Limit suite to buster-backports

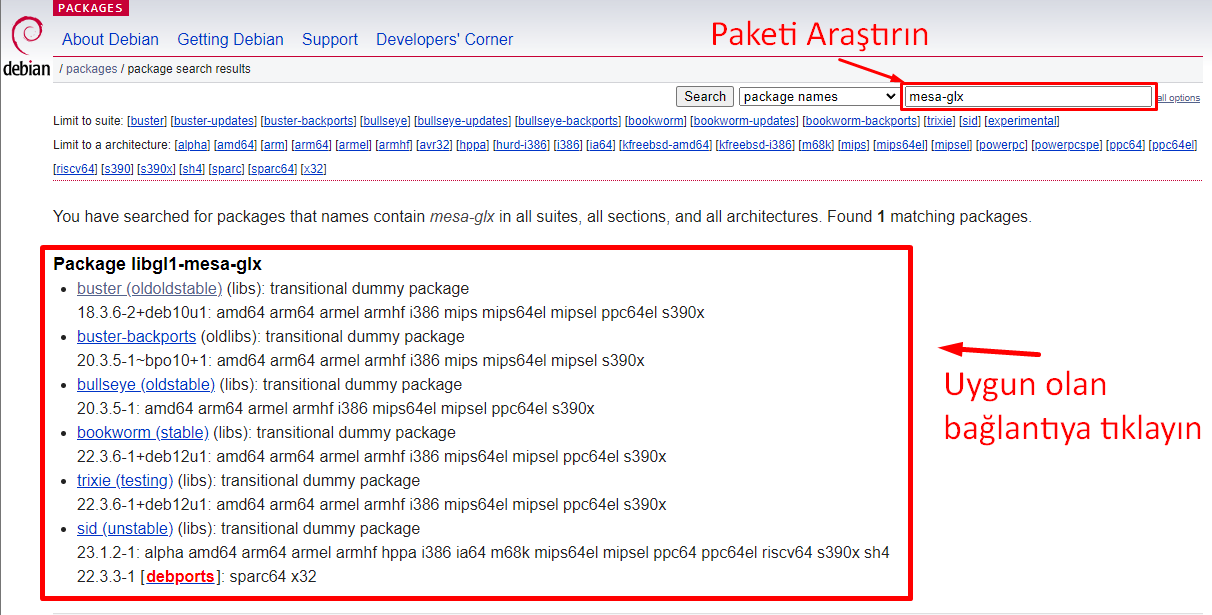tap(308, 121)
